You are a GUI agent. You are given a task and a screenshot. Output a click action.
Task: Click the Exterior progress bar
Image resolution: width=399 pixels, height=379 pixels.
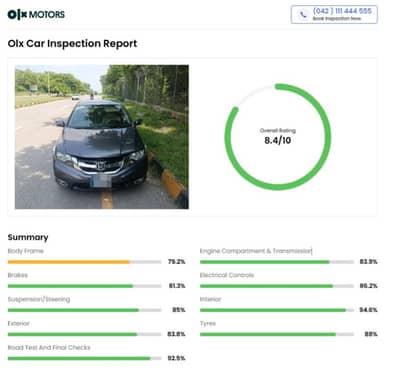tap(85, 334)
